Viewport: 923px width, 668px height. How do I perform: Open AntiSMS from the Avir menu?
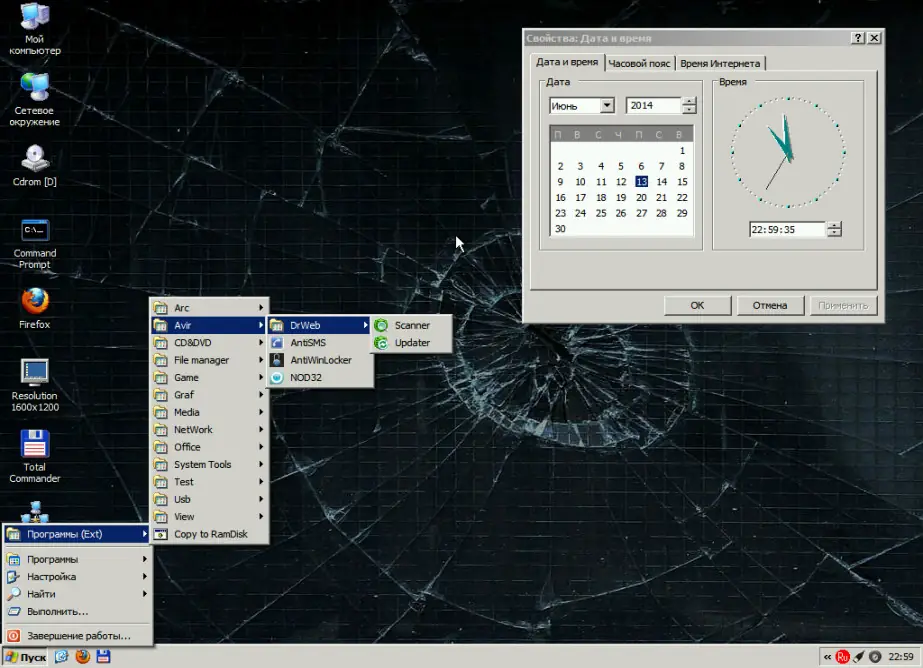[x=320, y=343]
